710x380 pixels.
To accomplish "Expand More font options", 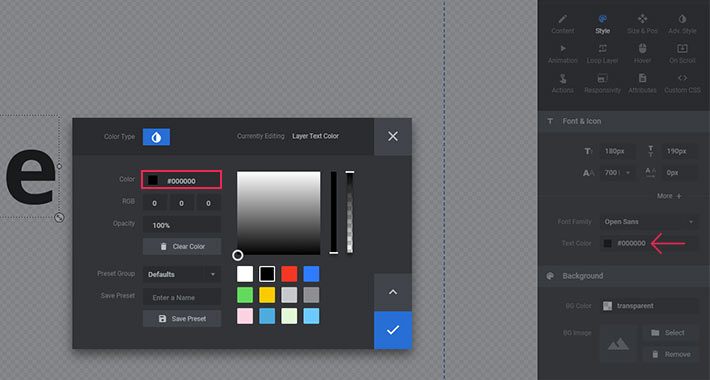I will pyautogui.click(x=669, y=196).
